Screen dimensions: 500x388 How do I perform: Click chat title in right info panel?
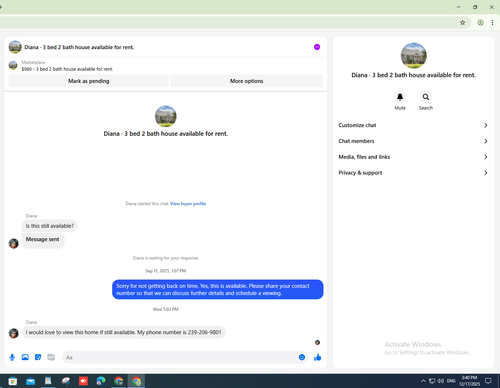click(413, 75)
